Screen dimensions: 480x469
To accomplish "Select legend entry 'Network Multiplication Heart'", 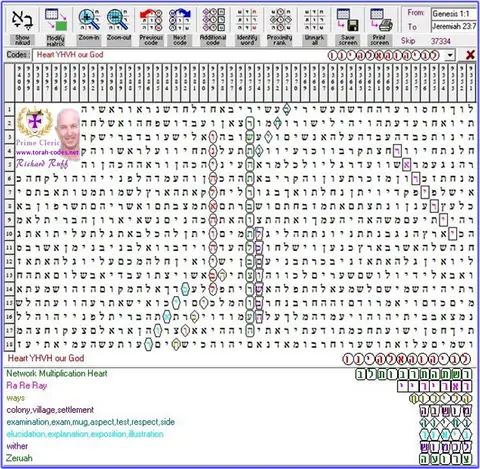I will pyautogui.click(x=57, y=373).
